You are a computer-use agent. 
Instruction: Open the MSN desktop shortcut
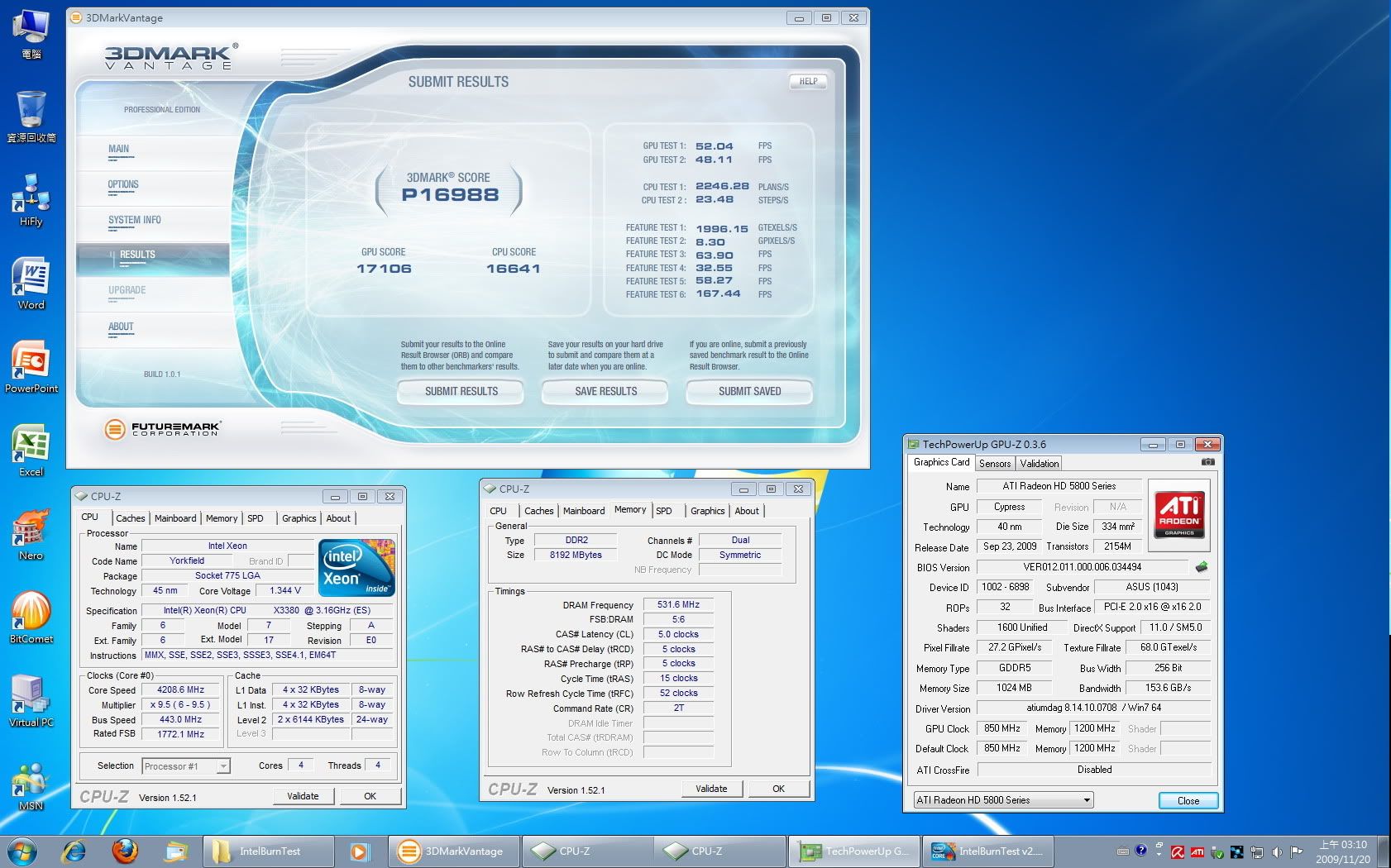pyautogui.click(x=31, y=785)
